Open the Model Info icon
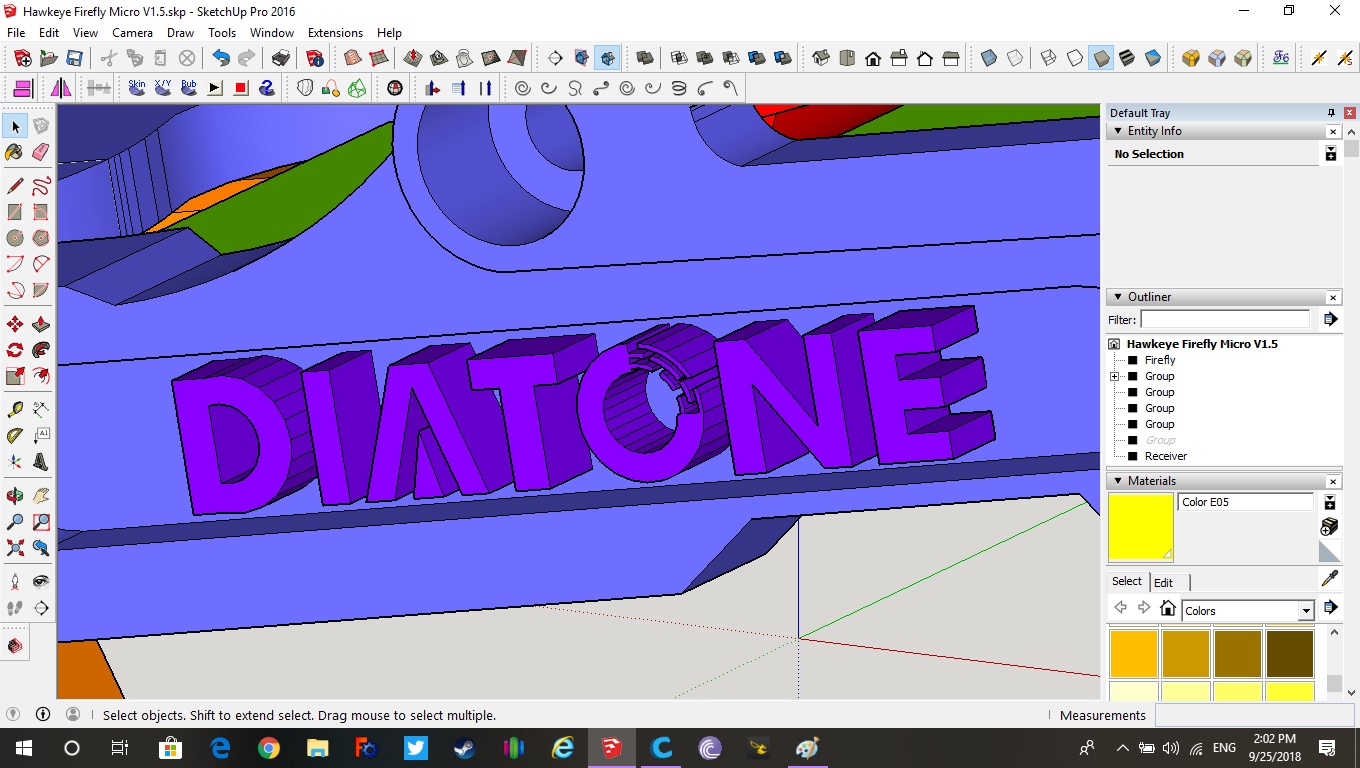The width and height of the screenshot is (1360, 768). tap(315, 58)
